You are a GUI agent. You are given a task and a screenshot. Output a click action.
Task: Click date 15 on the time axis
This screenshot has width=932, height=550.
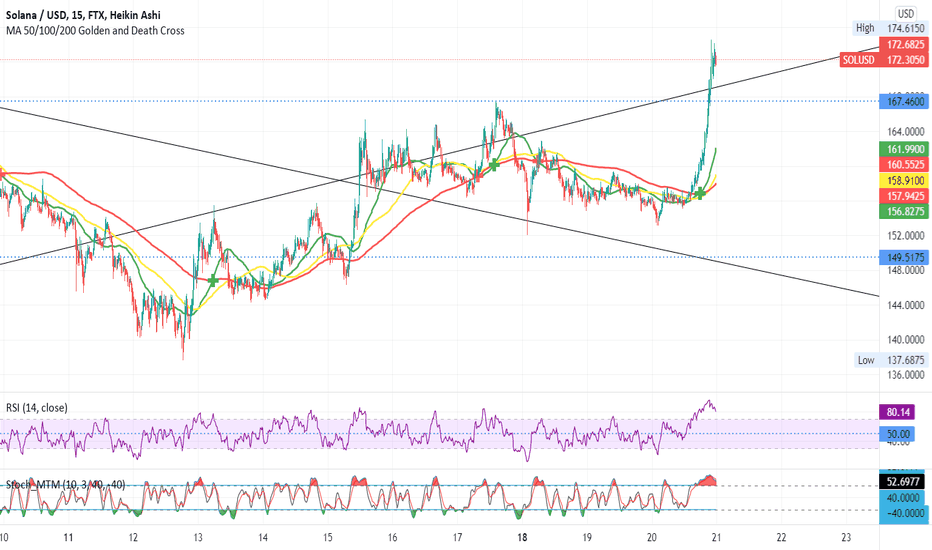328,538
